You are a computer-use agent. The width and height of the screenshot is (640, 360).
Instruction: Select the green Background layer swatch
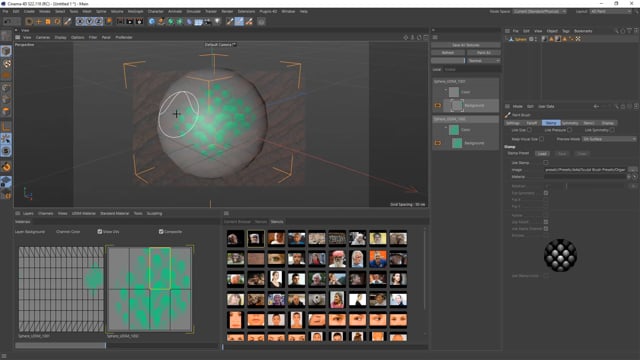(457, 143)
